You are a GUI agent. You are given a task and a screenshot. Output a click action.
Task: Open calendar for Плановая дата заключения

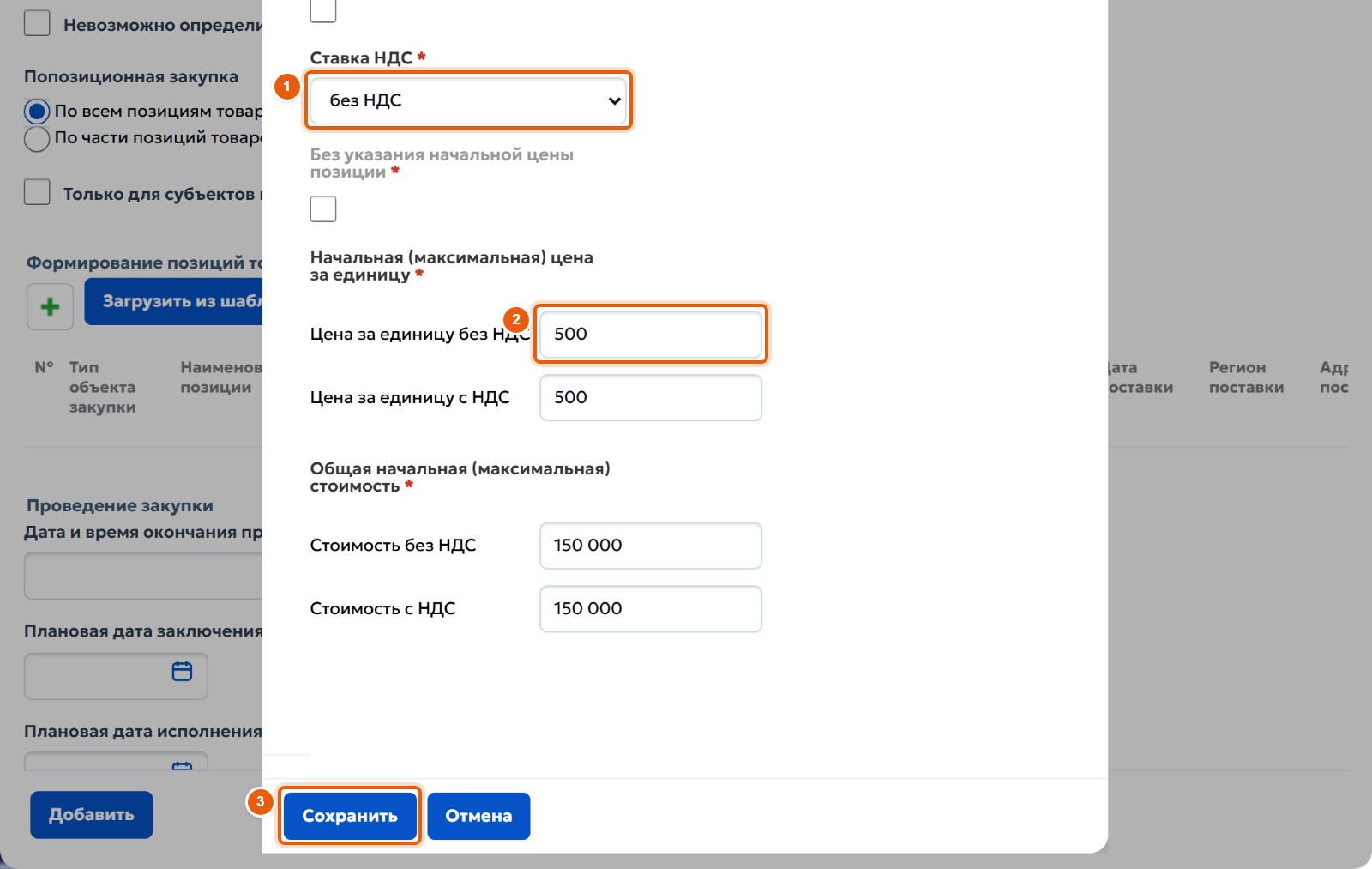182,671
